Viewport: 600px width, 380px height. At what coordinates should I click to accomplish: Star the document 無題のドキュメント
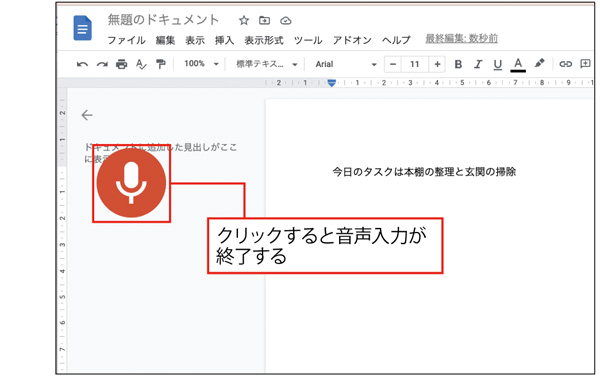tap(244, 20)
